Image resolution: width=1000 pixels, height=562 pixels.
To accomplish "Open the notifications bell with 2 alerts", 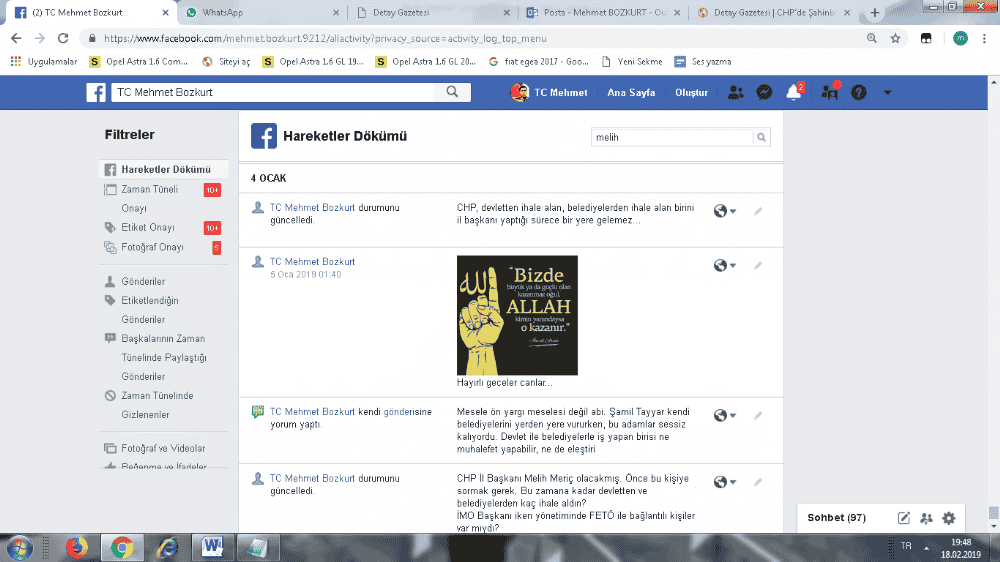I will click(794, 92).
